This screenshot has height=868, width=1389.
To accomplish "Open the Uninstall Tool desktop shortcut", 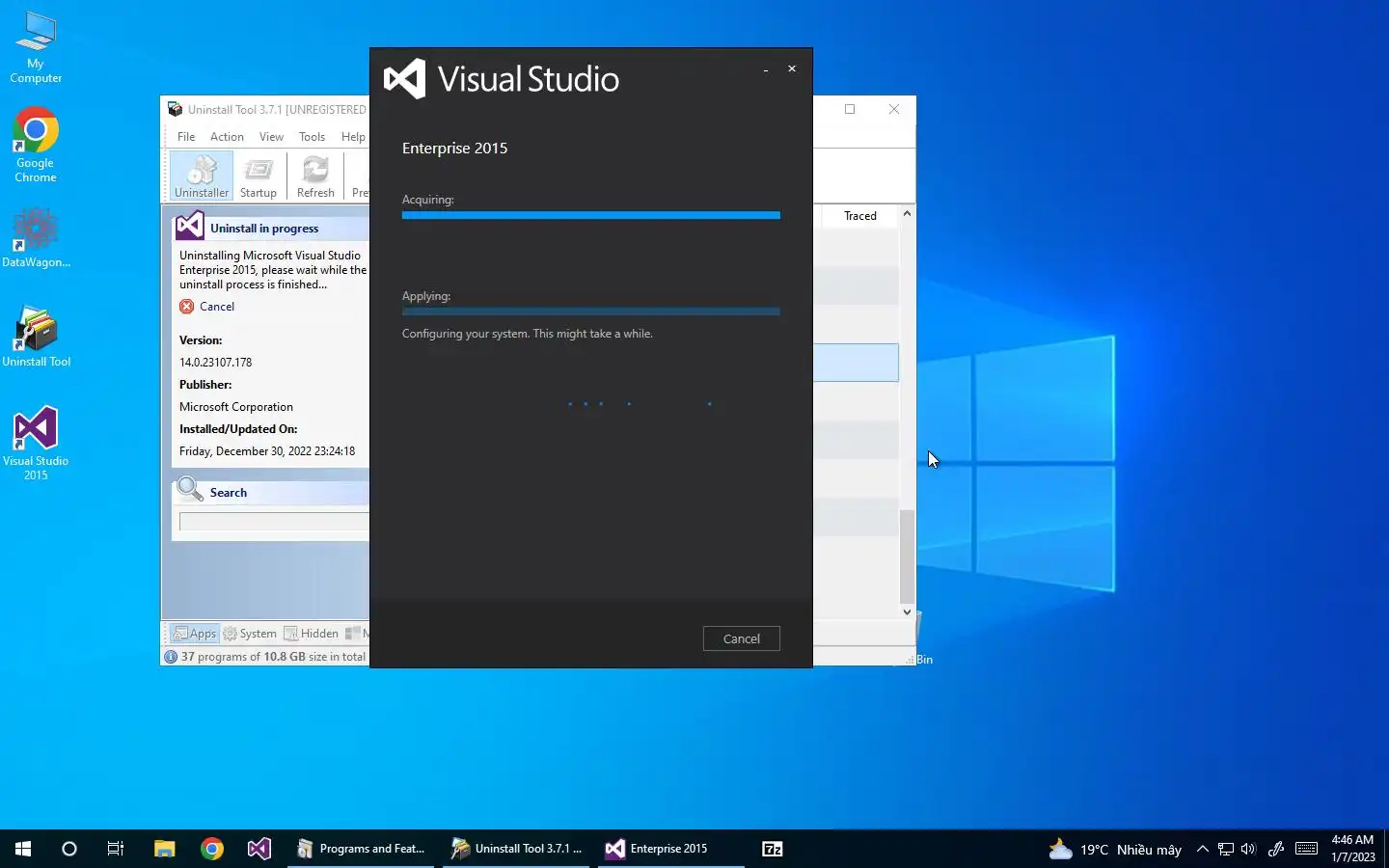I will tap(36, 337).
